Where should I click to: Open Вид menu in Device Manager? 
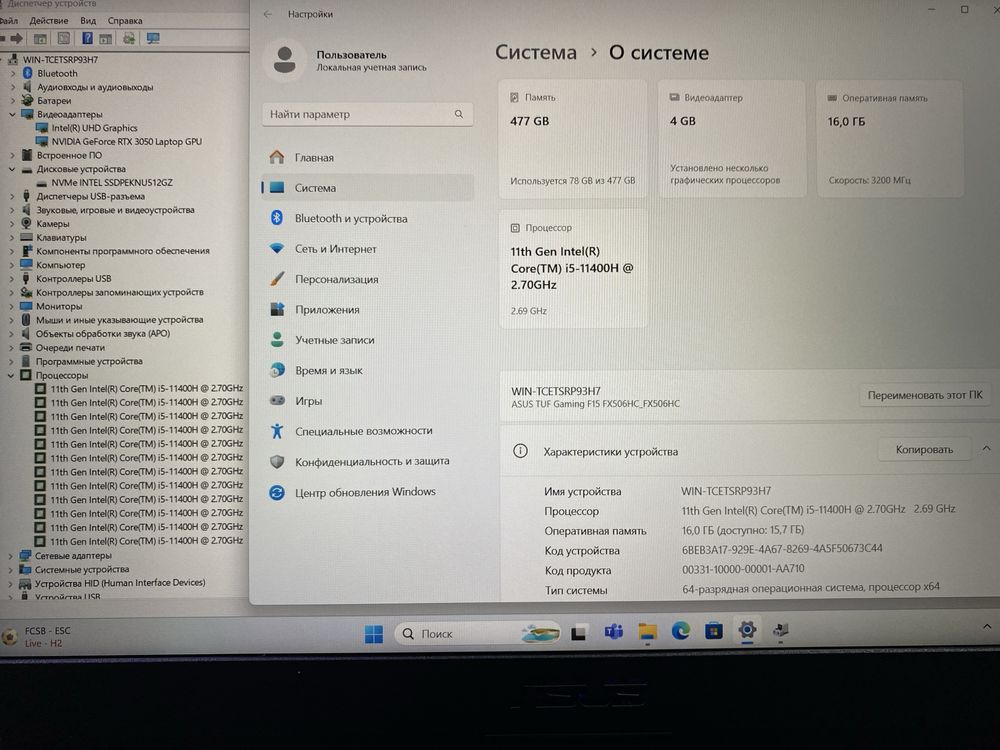88,20
